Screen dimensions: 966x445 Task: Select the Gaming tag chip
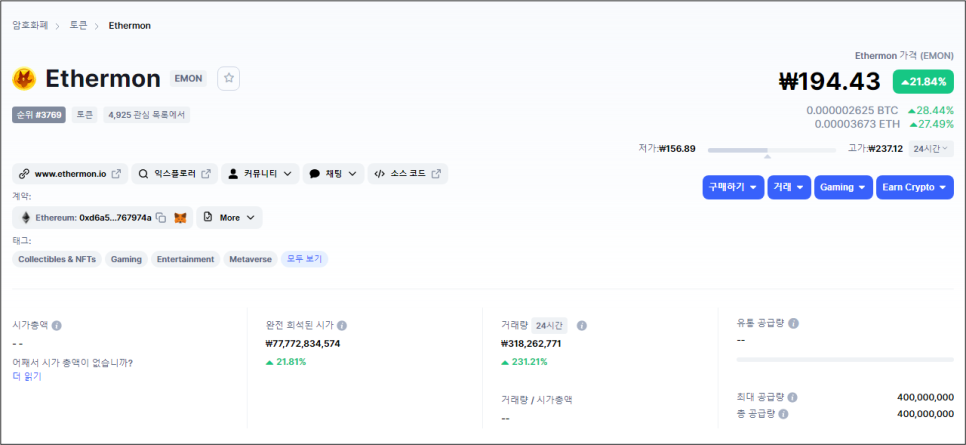tap(126, 259)
